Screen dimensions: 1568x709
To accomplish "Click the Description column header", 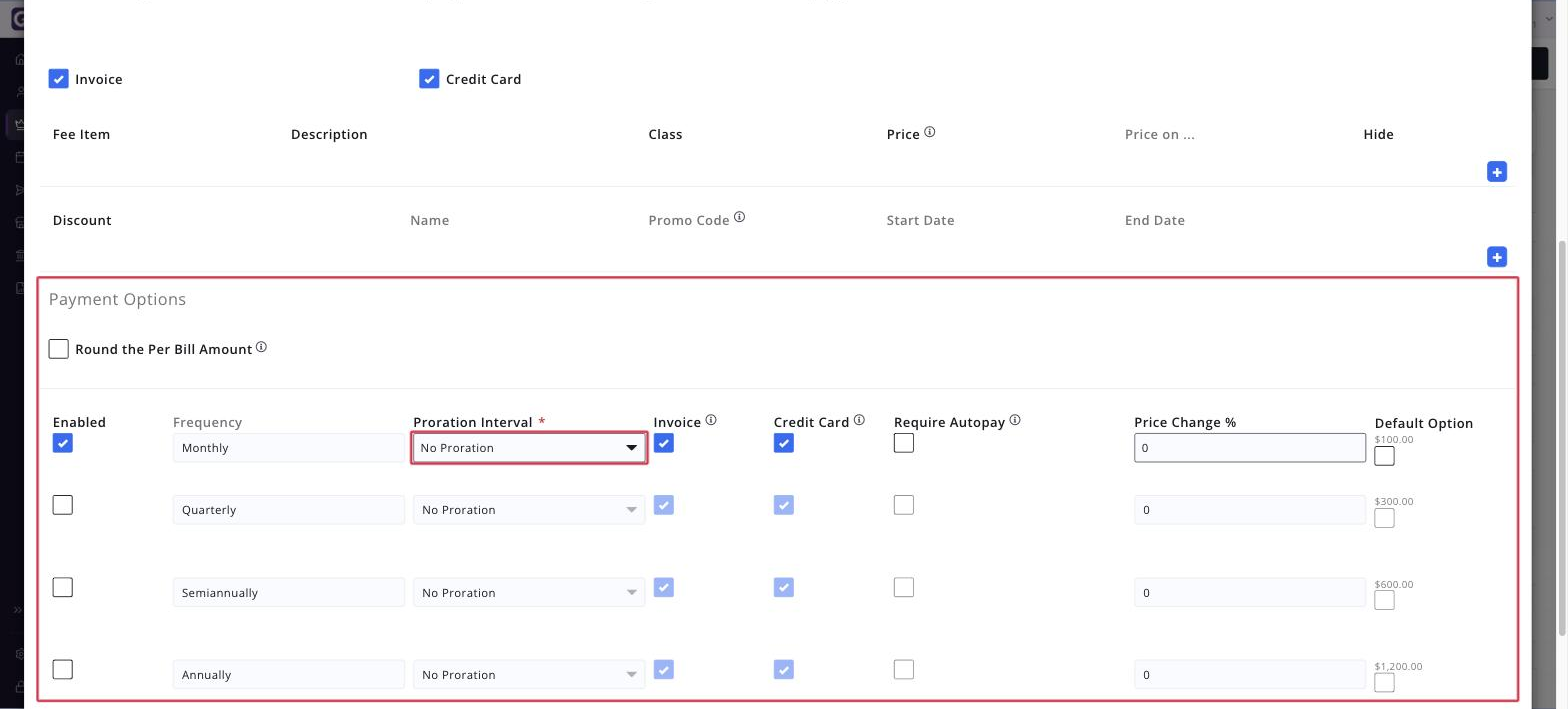I will click(x=329, y=134).
